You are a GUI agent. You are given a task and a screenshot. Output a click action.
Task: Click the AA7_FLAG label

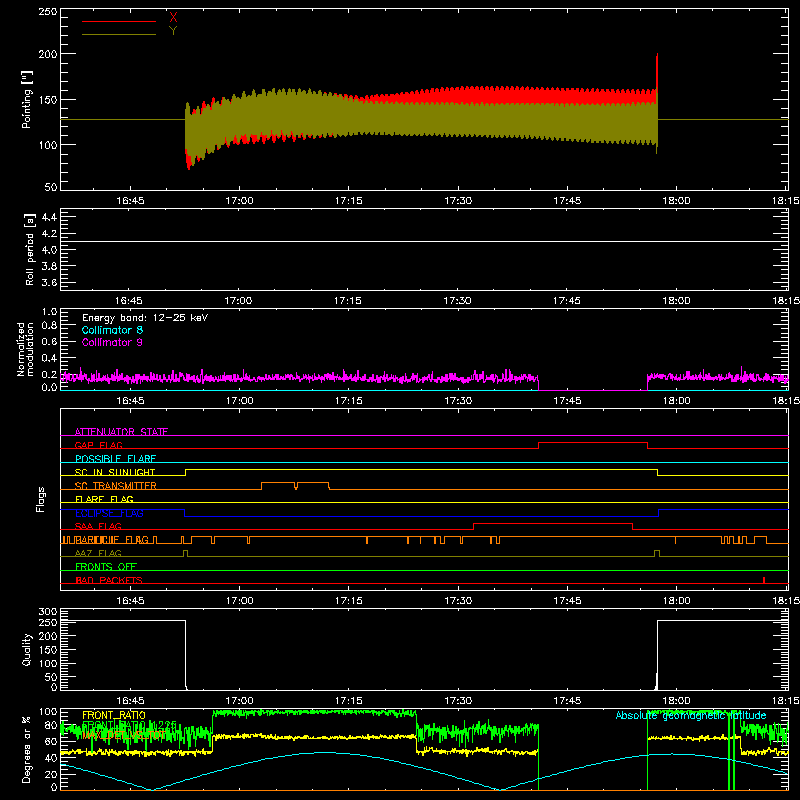point(98,553)
